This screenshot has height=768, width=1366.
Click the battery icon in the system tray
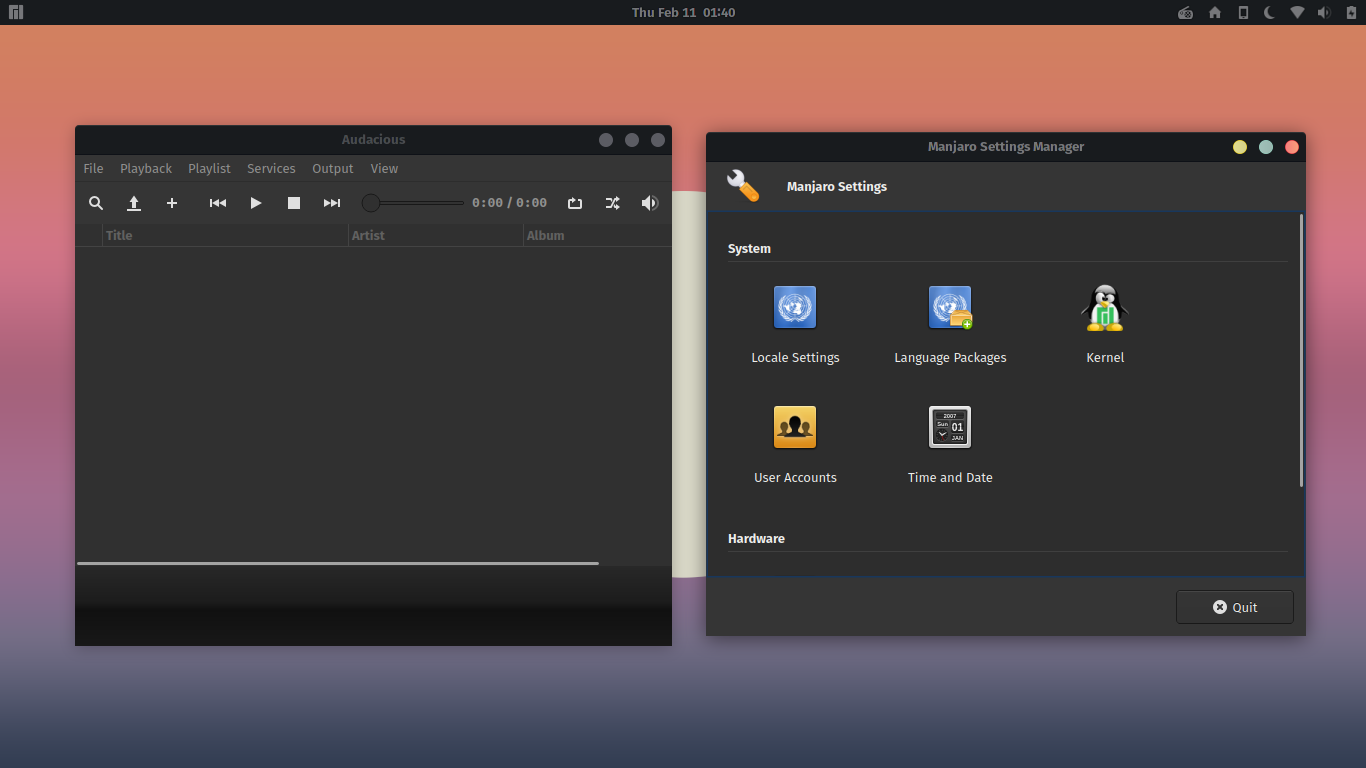pos(1349,12)
